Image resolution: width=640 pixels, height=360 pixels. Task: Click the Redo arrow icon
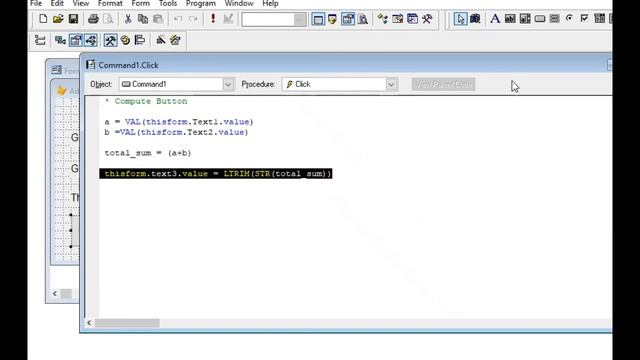coord(193,19)
